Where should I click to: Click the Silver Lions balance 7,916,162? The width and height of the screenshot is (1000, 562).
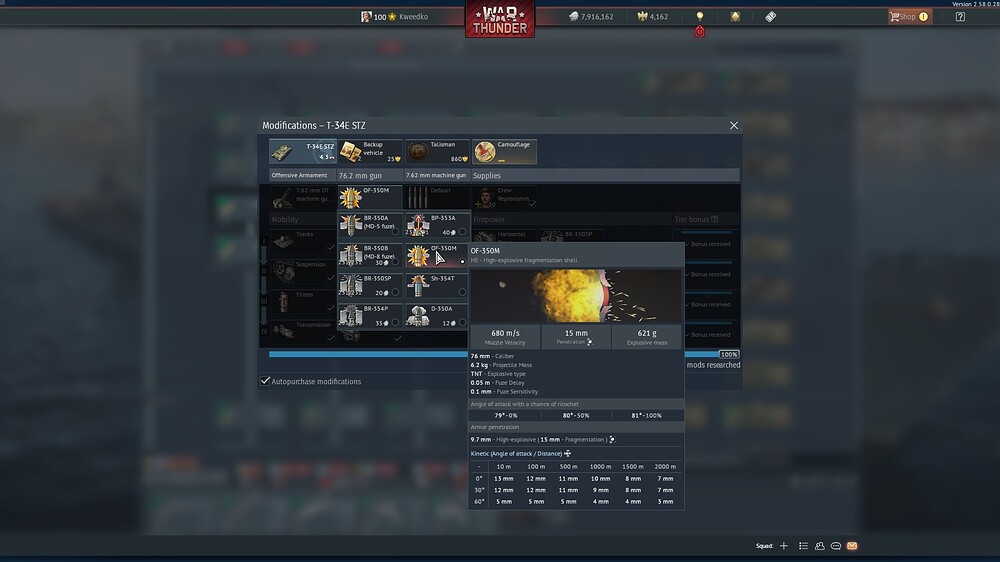591,17
